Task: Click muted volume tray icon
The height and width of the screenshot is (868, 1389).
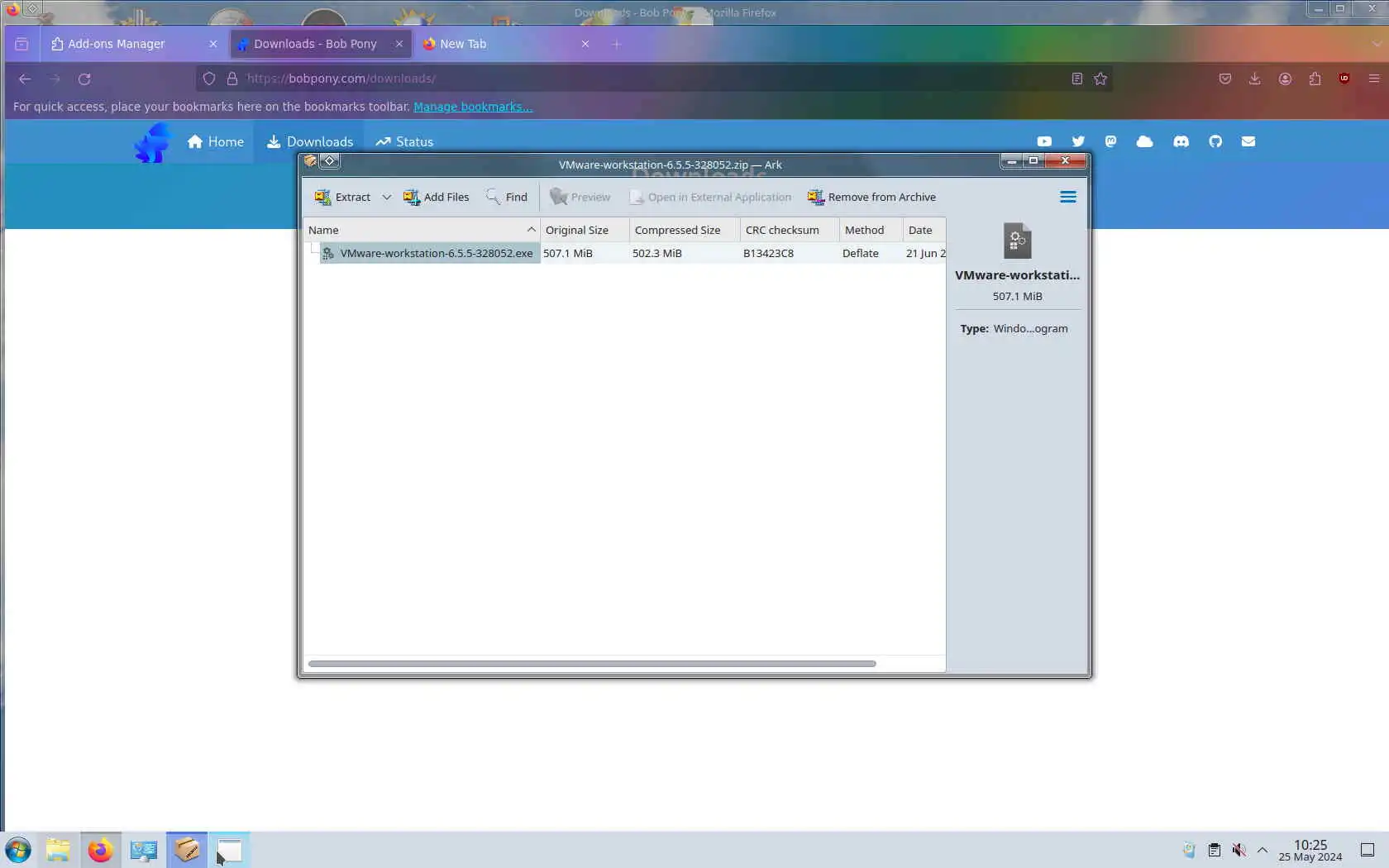Action: point(1239,850)
